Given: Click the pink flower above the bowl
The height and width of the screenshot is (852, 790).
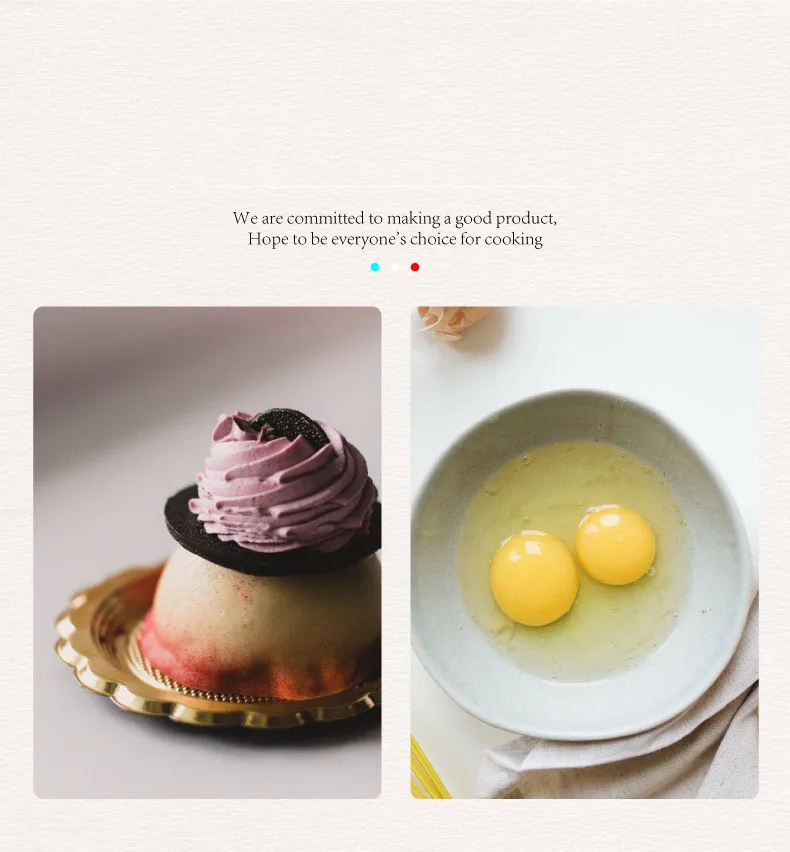Looking at the screenshot, I should pos(454,322).
